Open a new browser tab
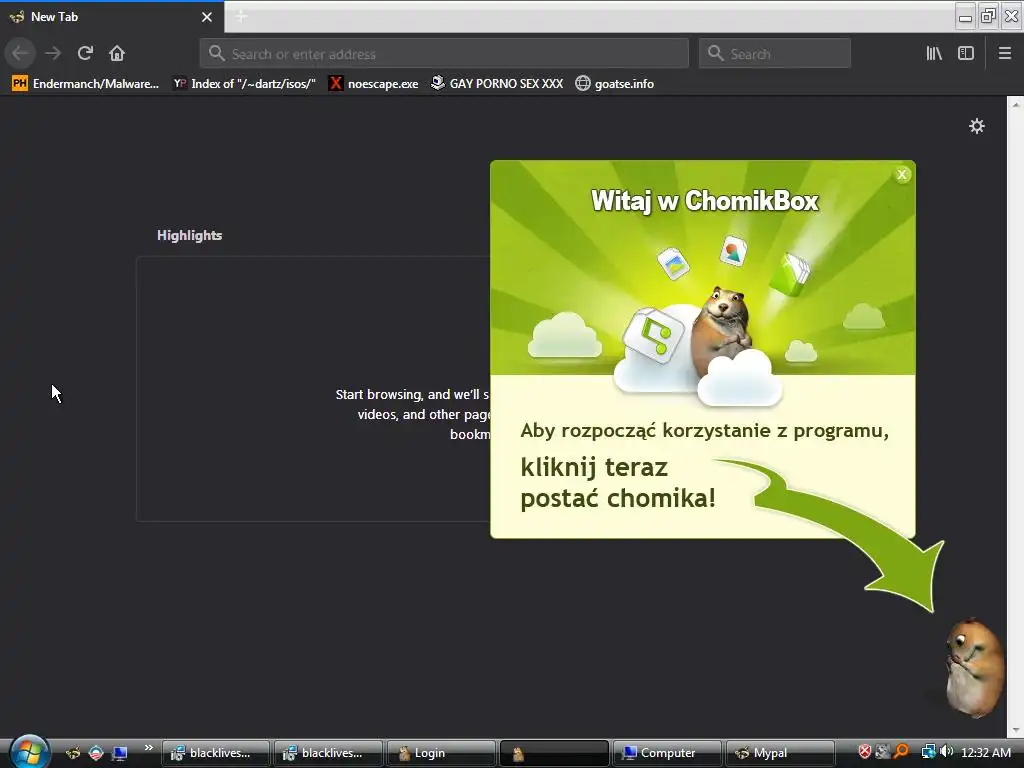 coord(241,17)
